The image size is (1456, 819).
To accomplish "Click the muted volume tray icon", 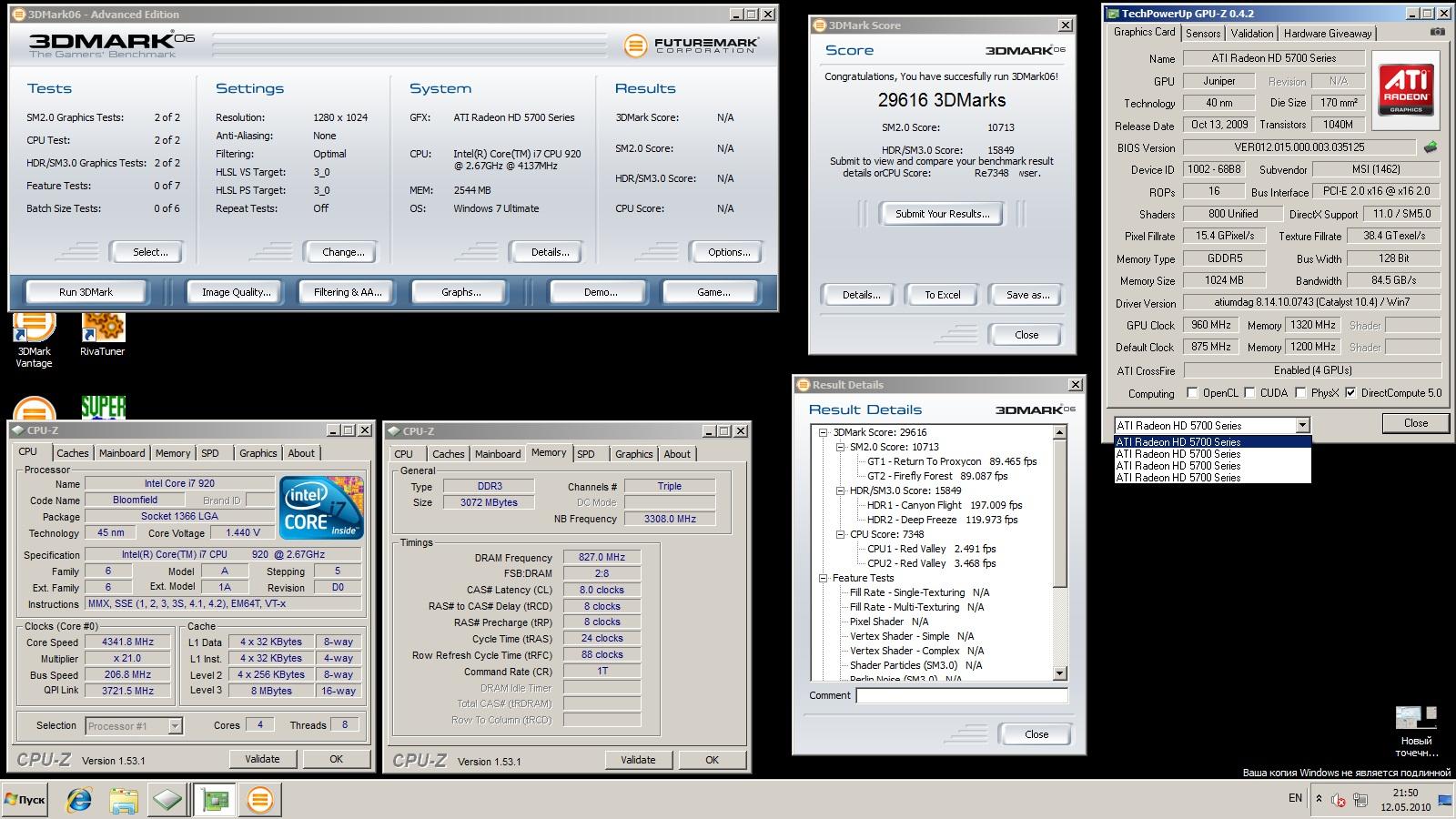I will pyautogui.click(x=1339, y=800).
